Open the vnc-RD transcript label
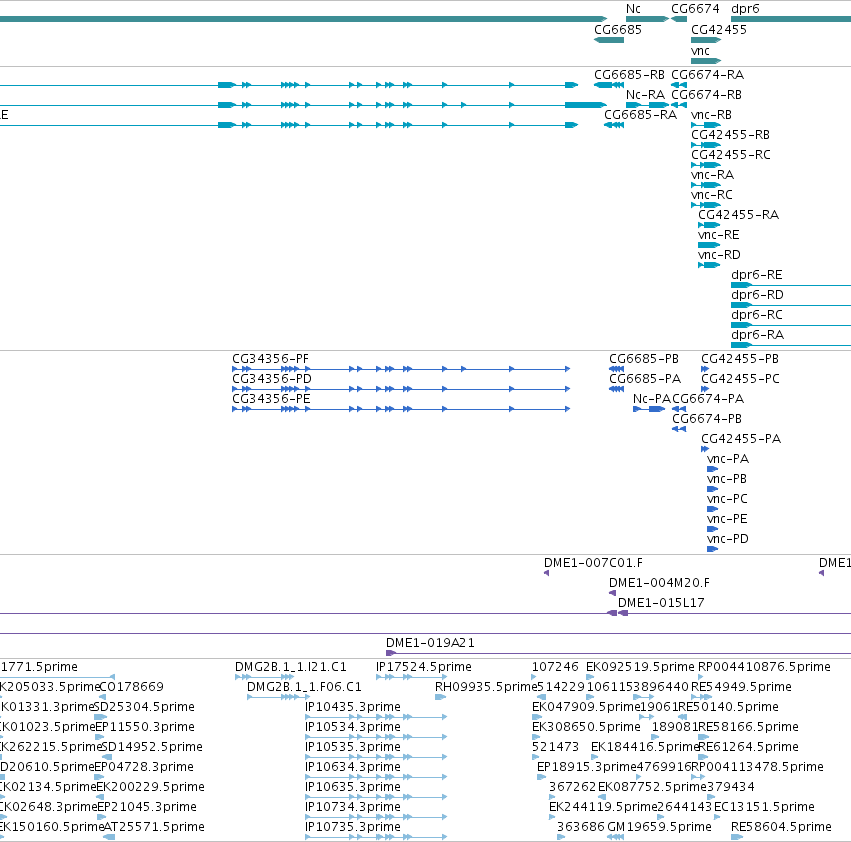Image resolution: width=851 pixels, height=842 pixels. 719,255
